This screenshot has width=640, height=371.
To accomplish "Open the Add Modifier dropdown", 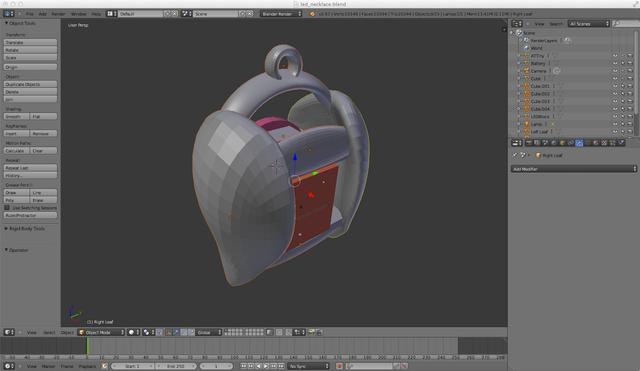I will pos(573,169).
